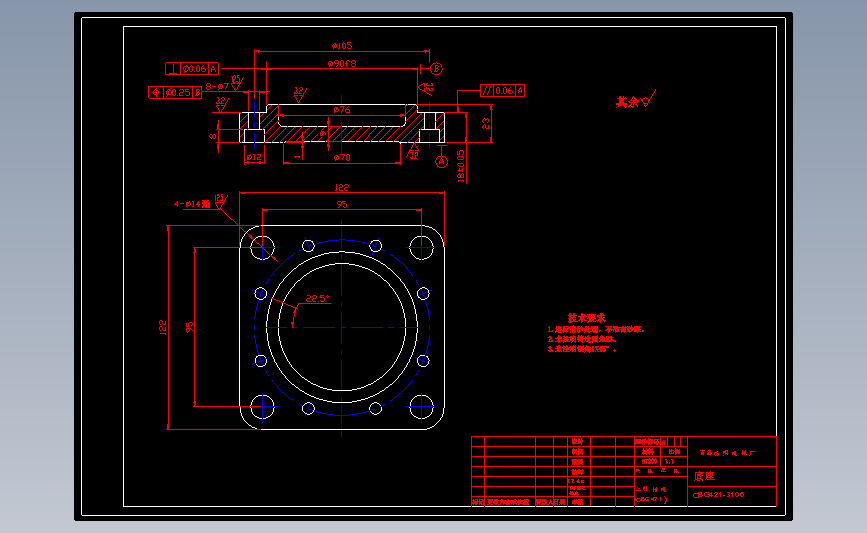Select the 1:1 scale cell

tap(669, 462)
